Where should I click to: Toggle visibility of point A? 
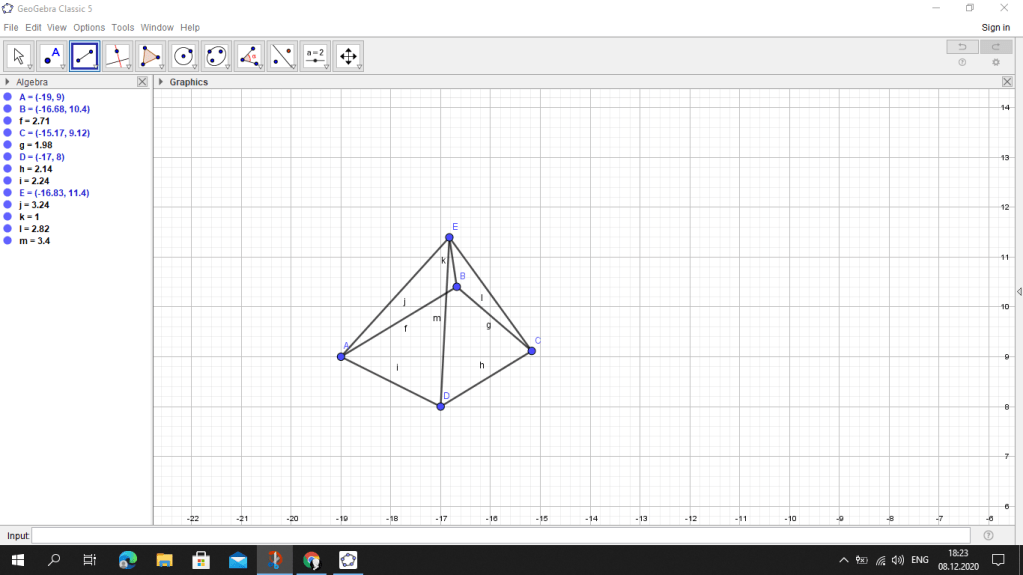point(8,97)
